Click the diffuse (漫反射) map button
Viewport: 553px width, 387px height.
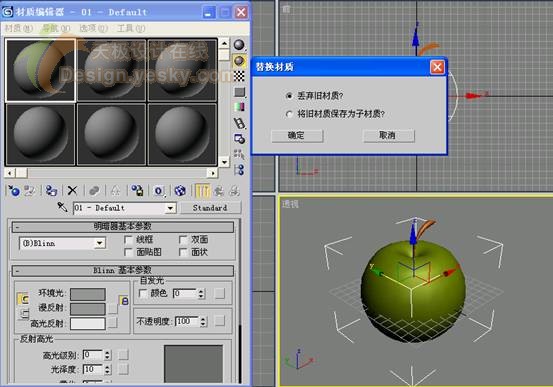click(113, 309)
